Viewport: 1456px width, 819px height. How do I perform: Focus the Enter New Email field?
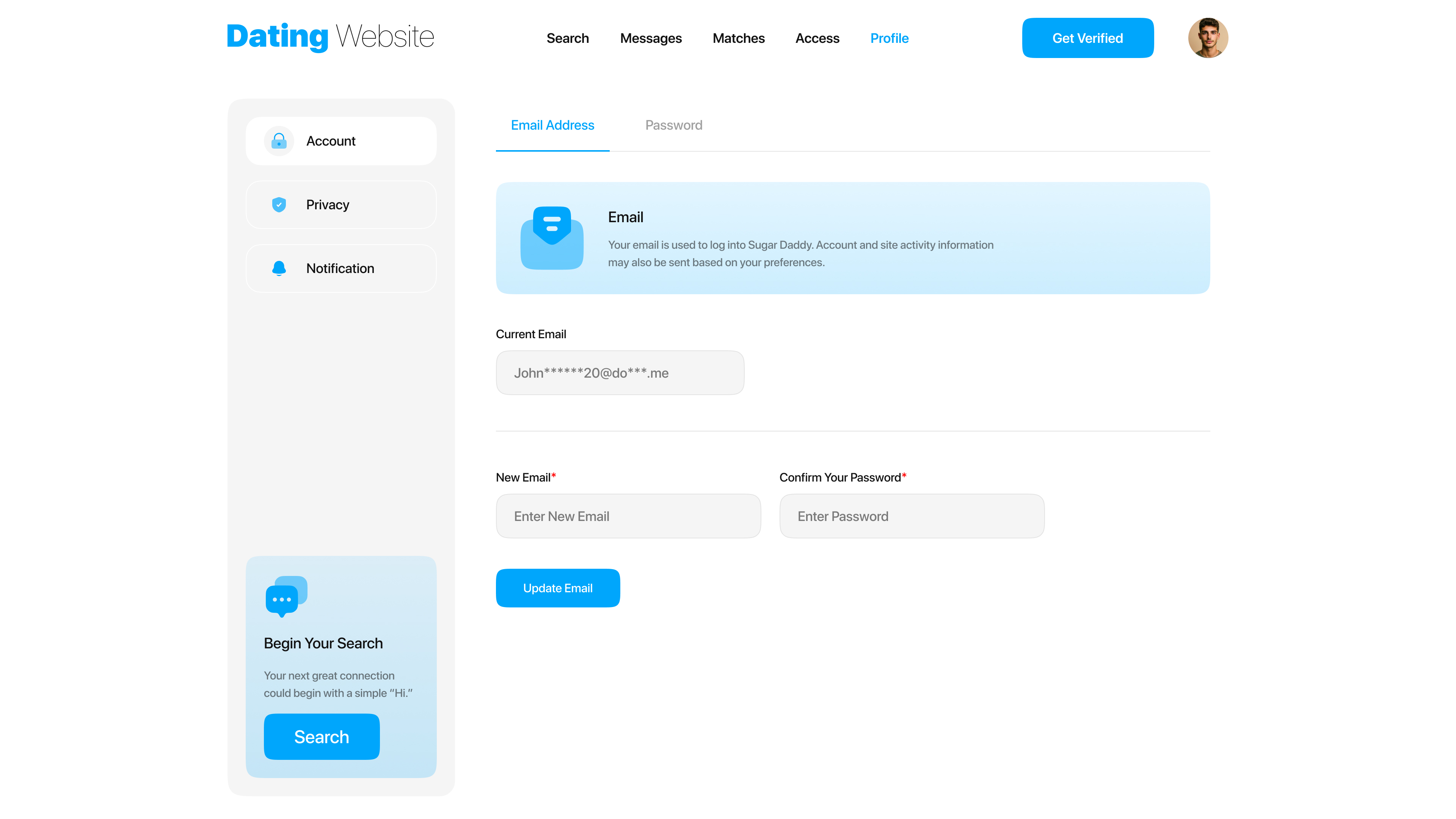[x=628, y=516]
